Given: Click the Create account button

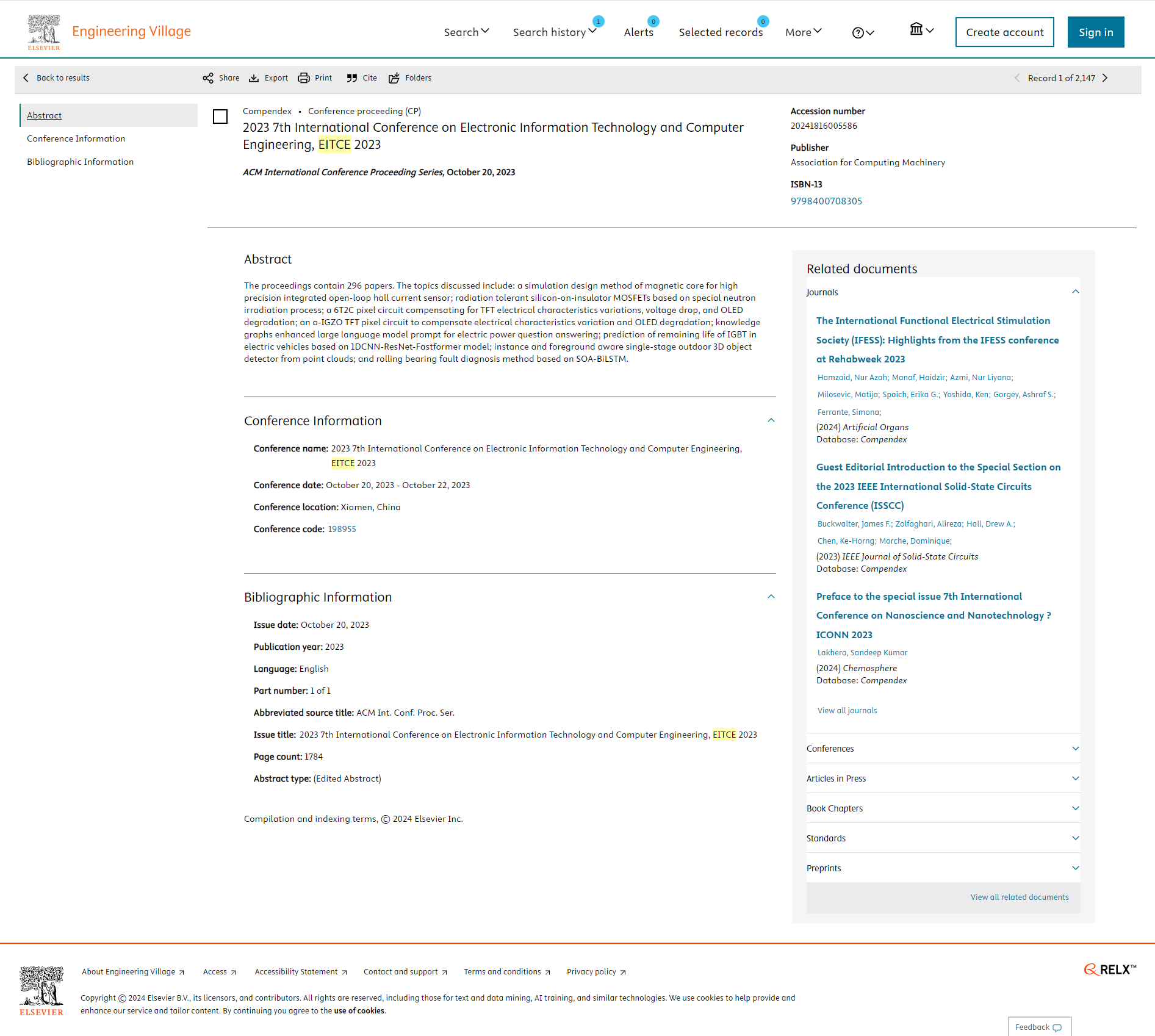Looking at the screenshot, I should 1004,32.
